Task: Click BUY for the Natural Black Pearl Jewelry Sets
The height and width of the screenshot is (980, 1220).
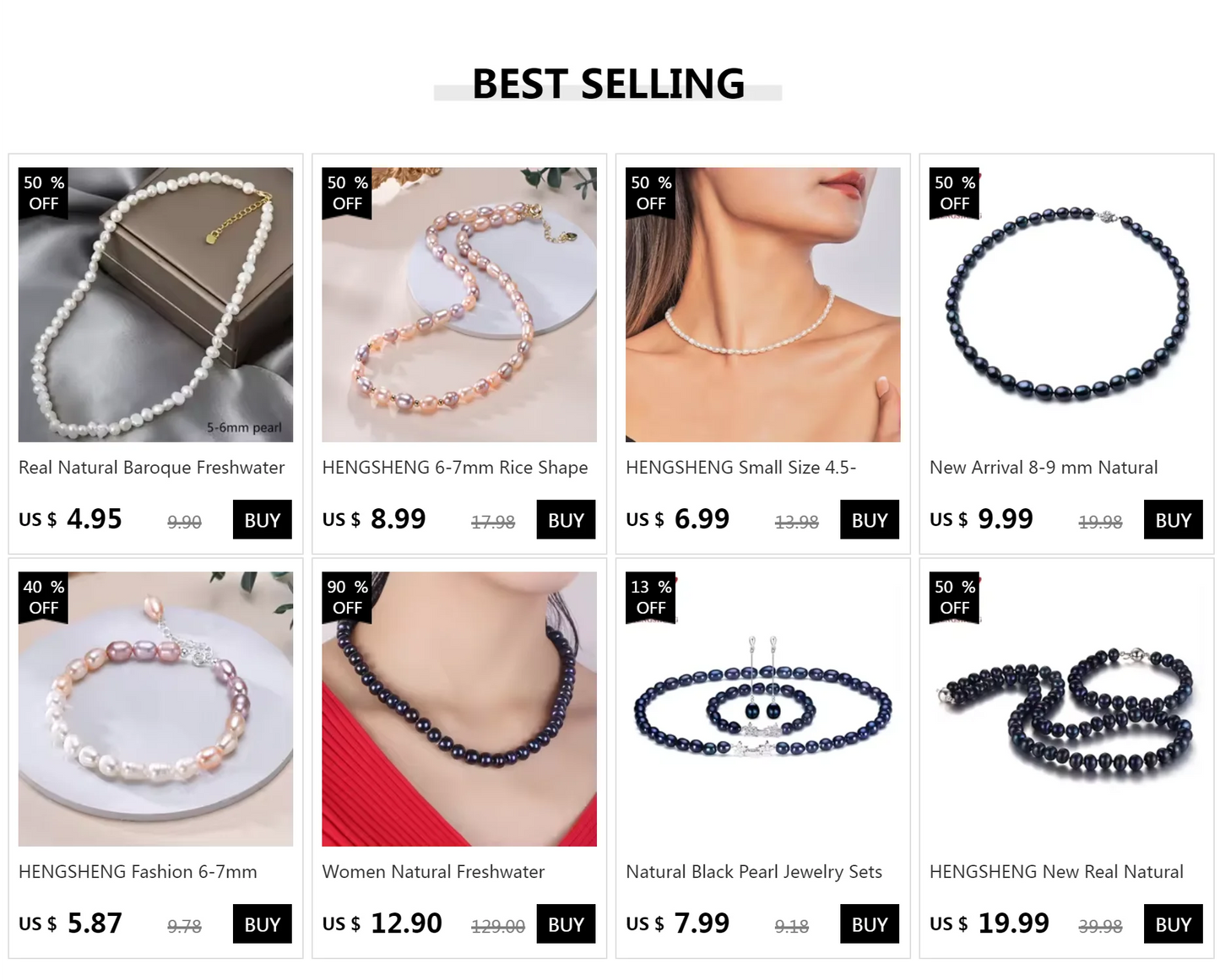Action: point(870,924)
